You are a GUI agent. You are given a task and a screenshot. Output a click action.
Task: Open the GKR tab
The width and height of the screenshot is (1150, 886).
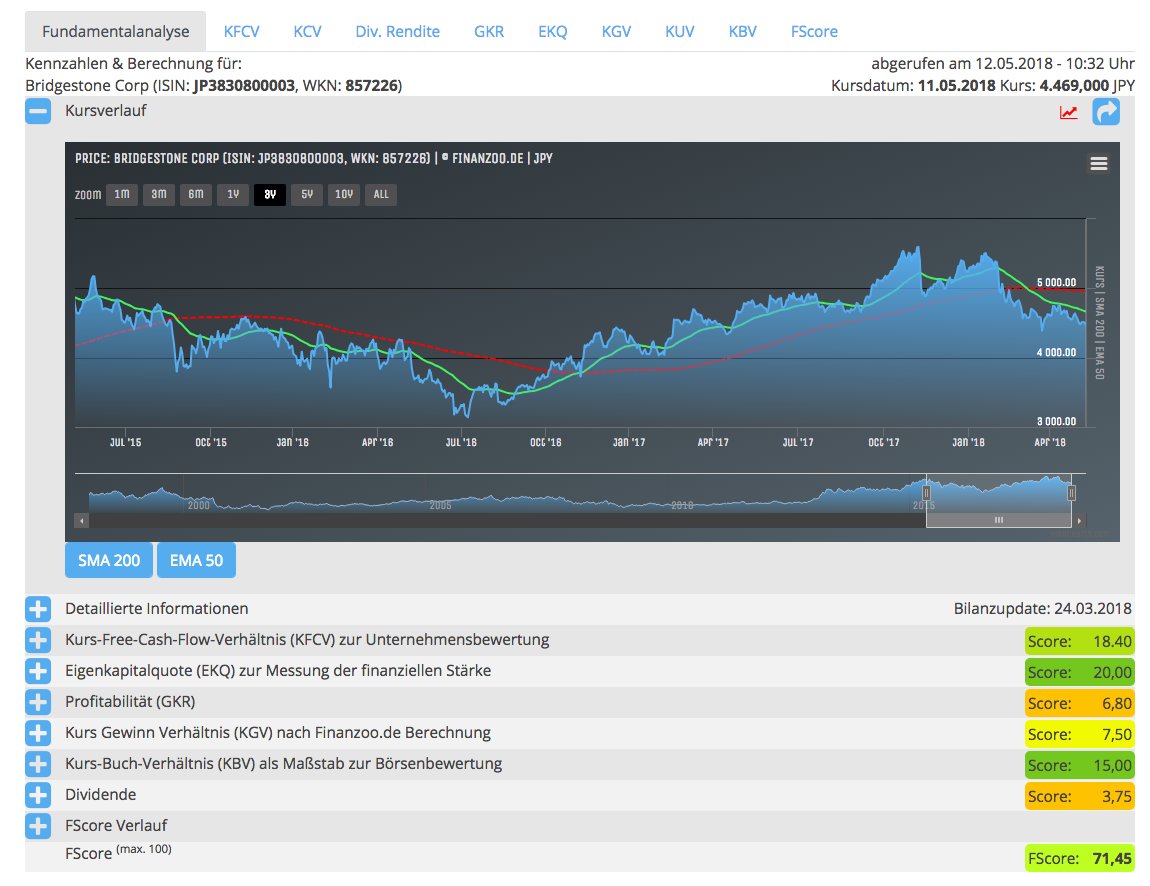pyautogui.click(x=488, y=32)
